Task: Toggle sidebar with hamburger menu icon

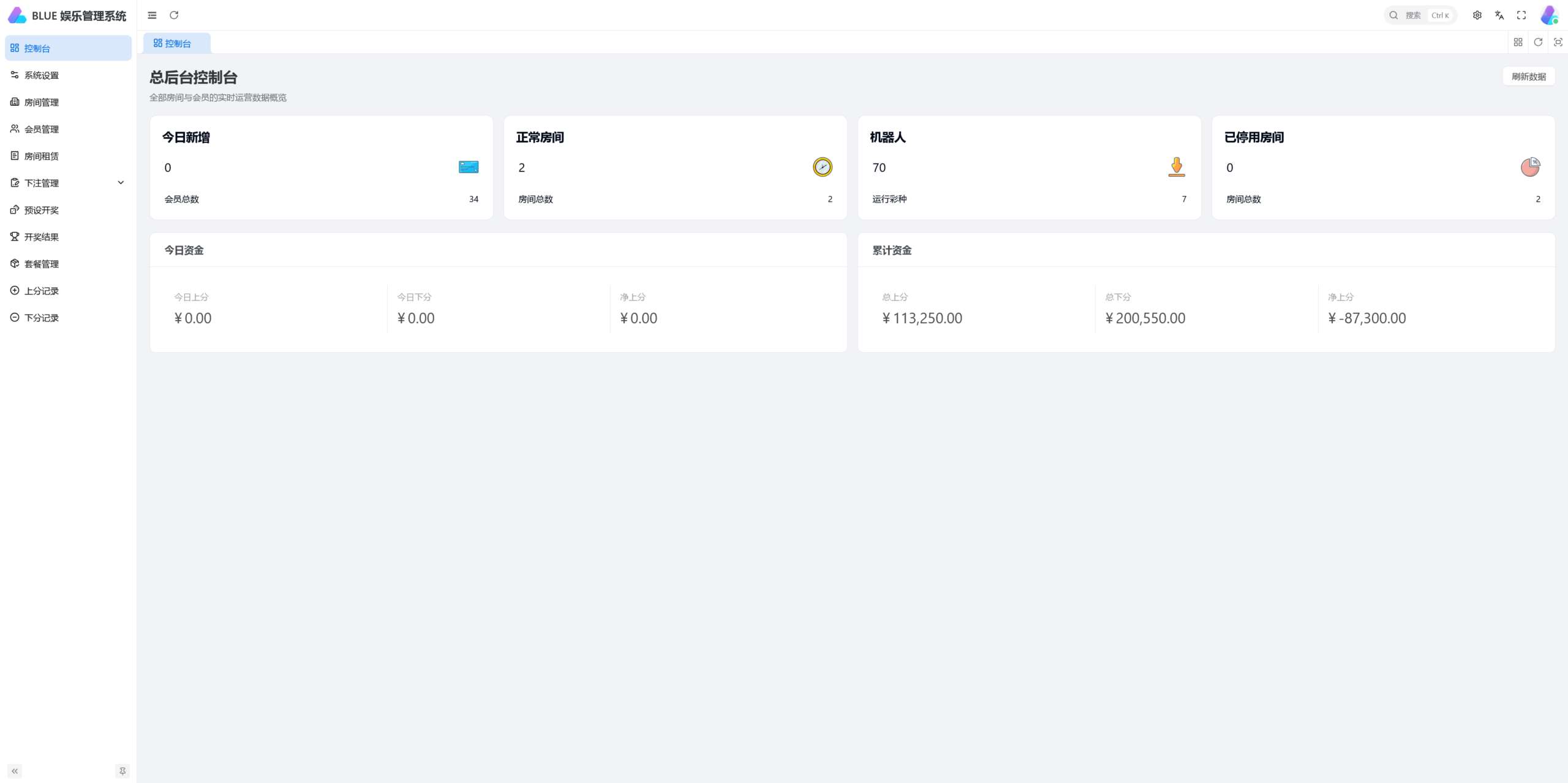Action: (152, 15)
